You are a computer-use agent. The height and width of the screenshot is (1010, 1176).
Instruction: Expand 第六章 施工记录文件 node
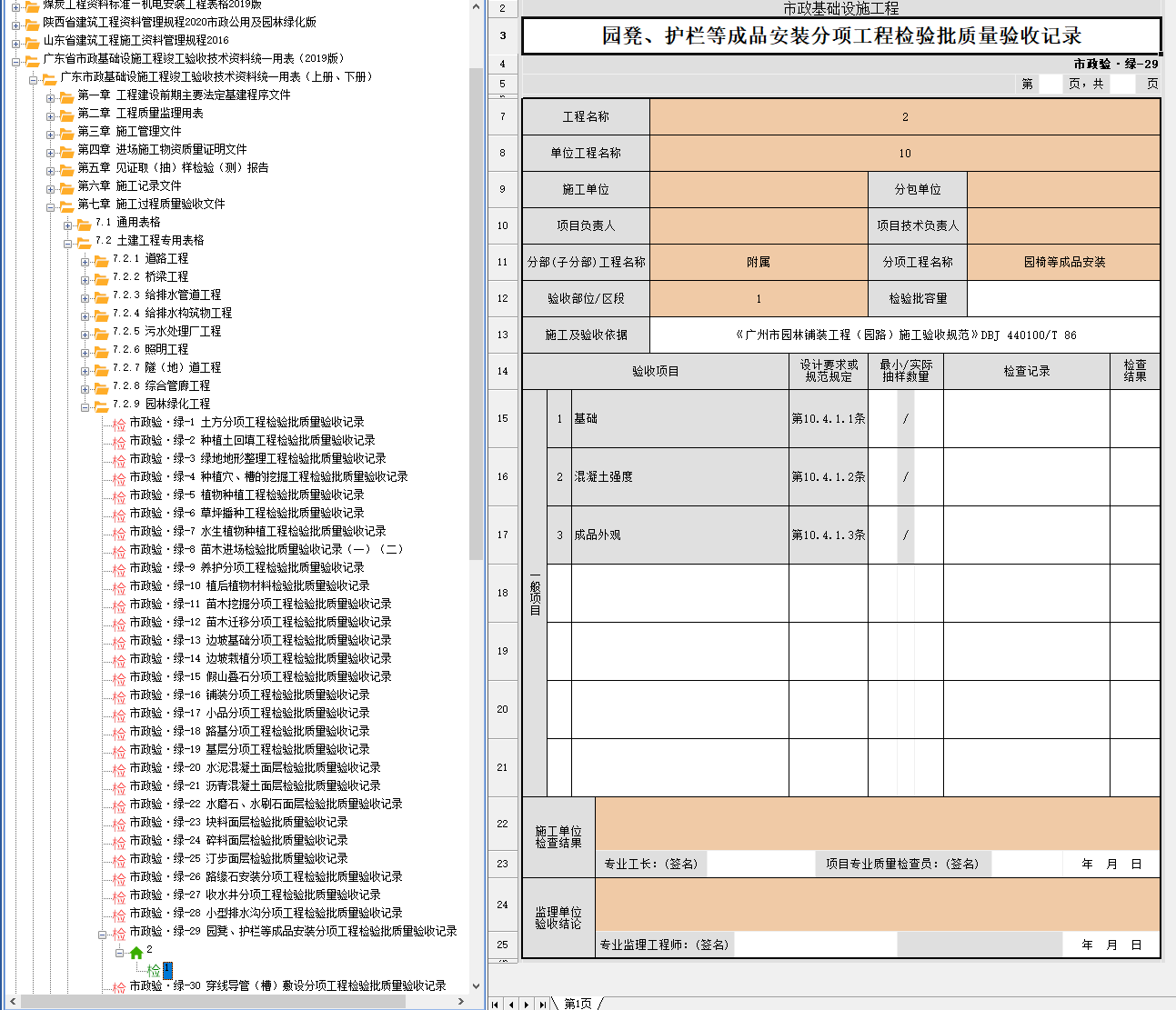point(51,187)
